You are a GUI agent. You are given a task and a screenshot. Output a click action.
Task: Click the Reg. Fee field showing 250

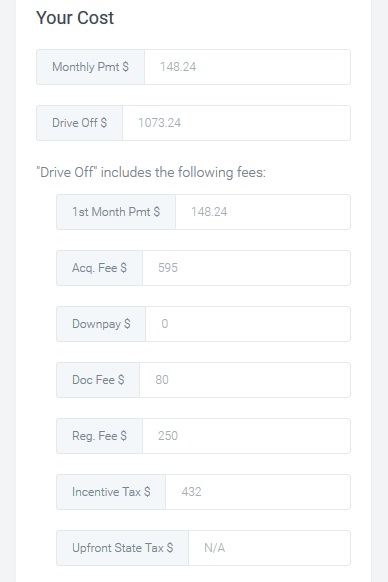pos(246,436)
